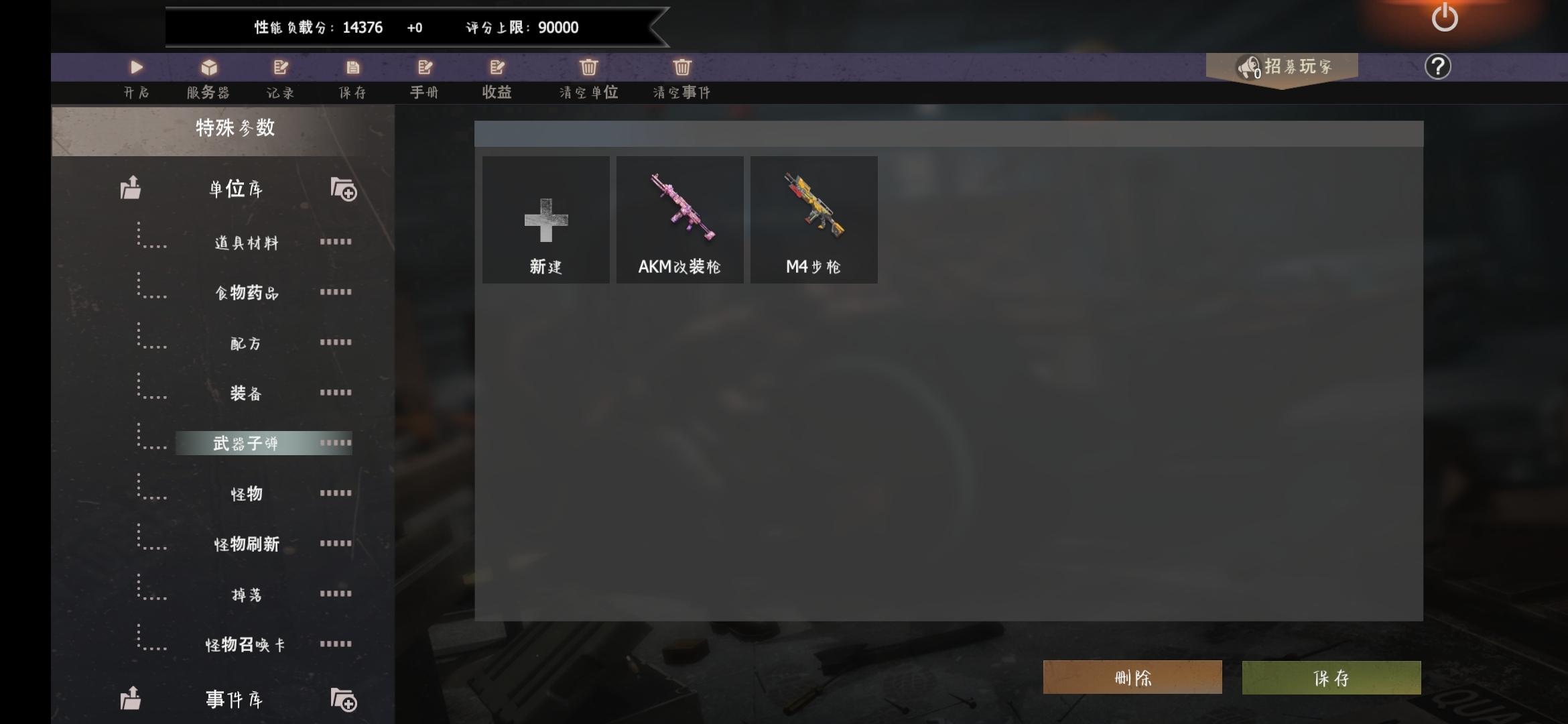Click add-folder icon beside 单位库
The height and width of the screenshot is (724, 1568).
tap(344, 189)
